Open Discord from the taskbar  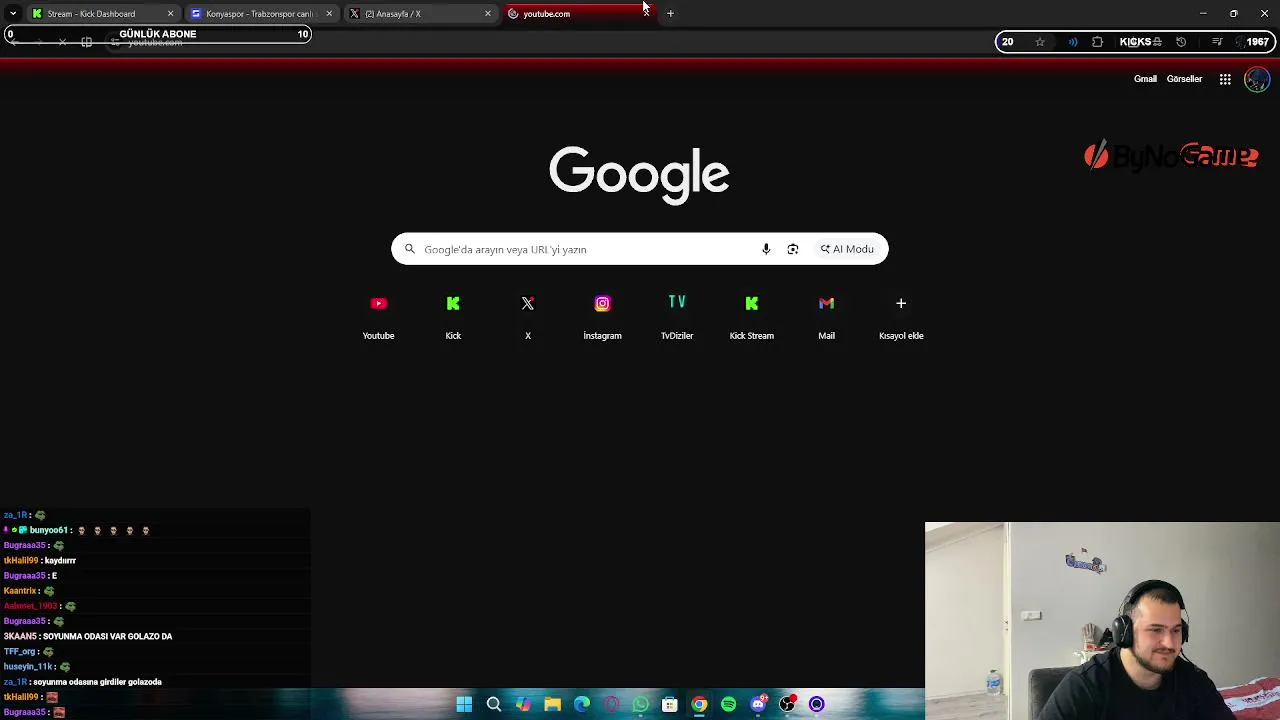(x=758, y=704)
